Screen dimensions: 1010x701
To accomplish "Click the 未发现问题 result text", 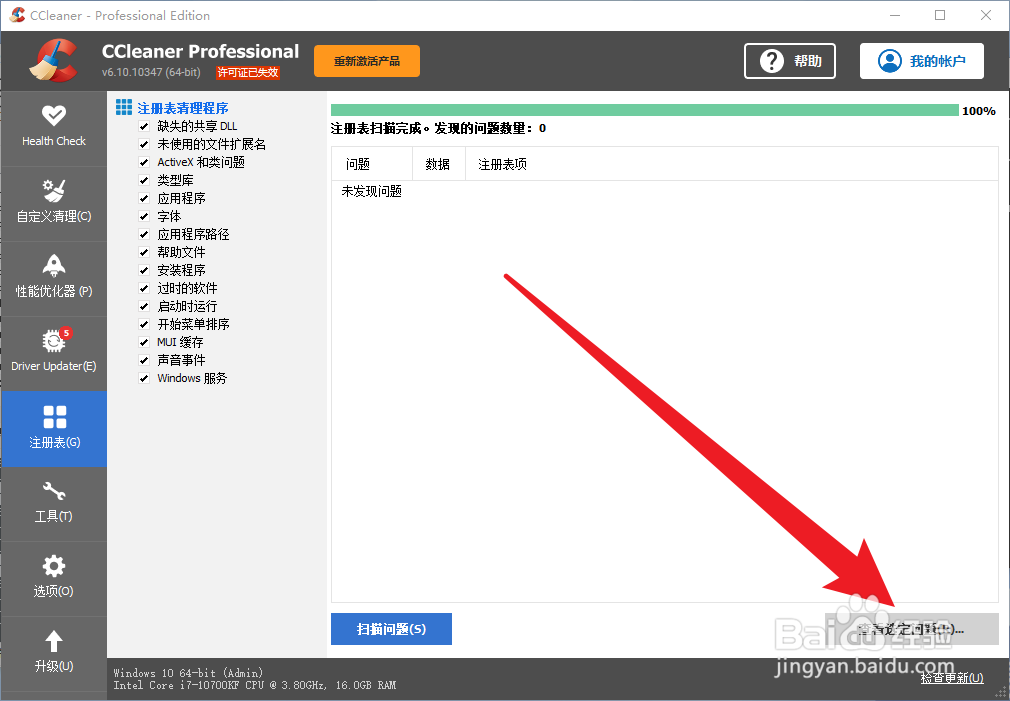I will point(372,191).
